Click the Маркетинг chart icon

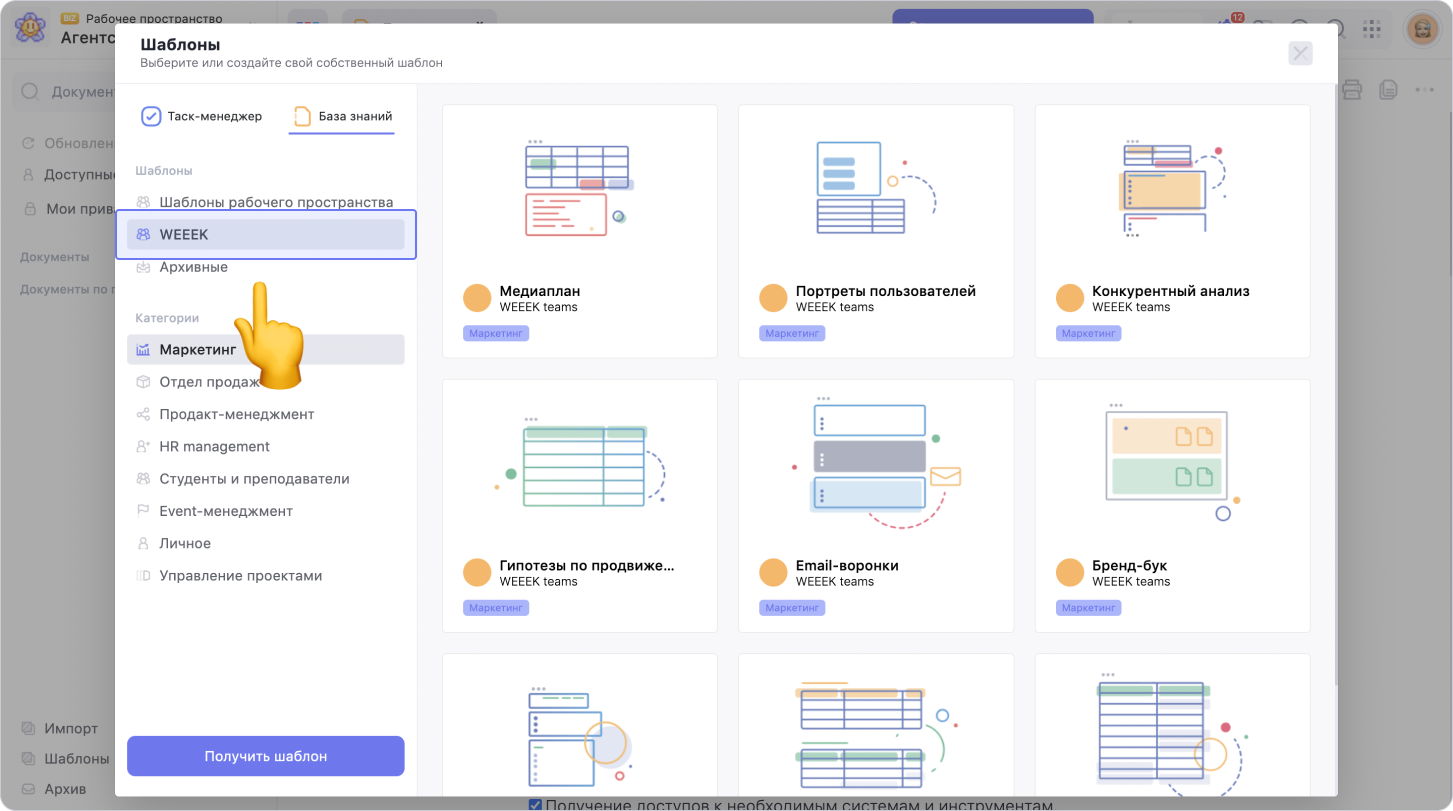tap(143, 349)
